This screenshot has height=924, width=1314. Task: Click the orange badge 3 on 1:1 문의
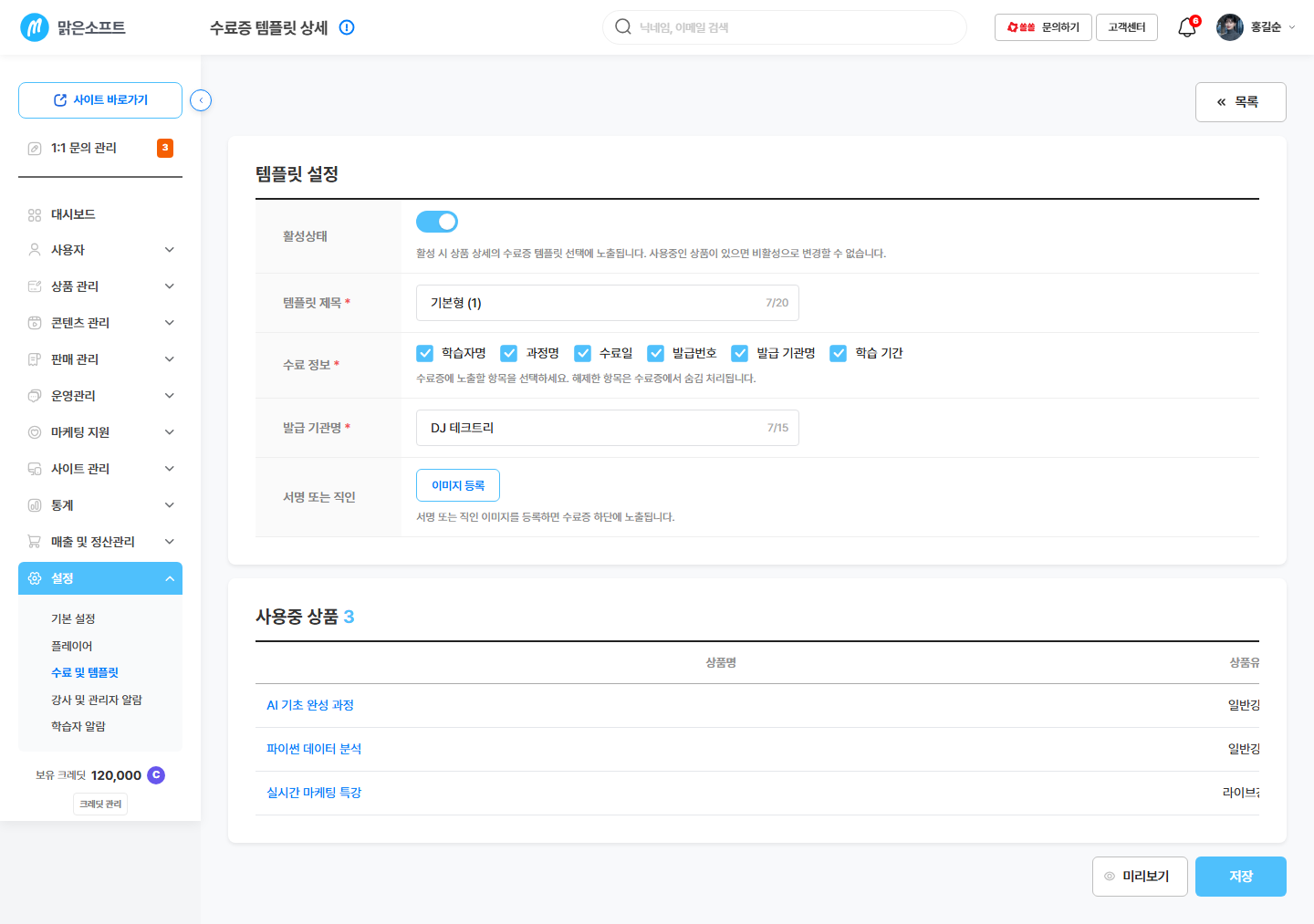click(x=165, y=148)
